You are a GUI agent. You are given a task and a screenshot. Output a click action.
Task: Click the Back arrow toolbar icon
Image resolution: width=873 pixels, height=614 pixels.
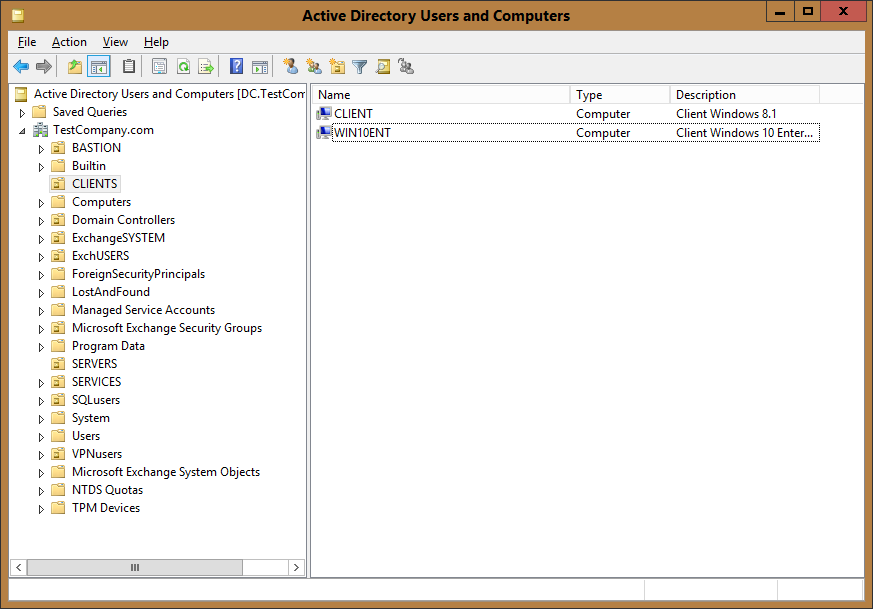coord(21,67)
